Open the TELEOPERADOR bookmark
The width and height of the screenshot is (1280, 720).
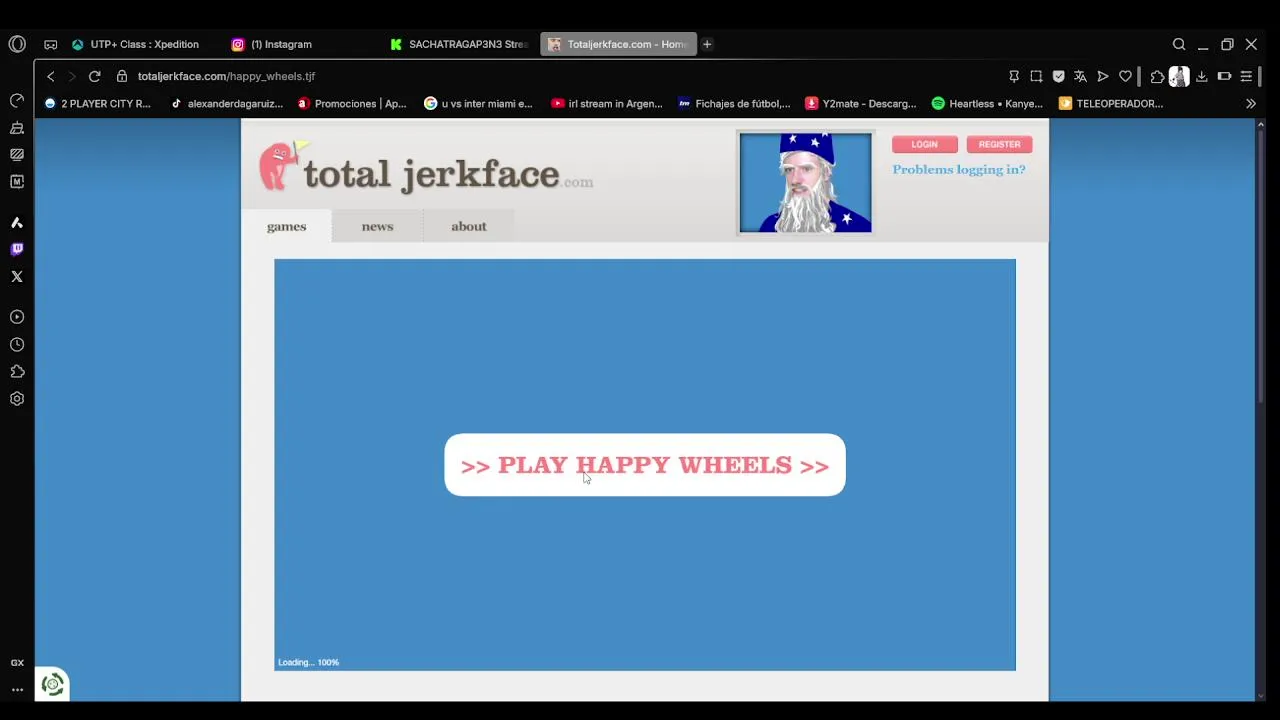tap(1111, 103)
